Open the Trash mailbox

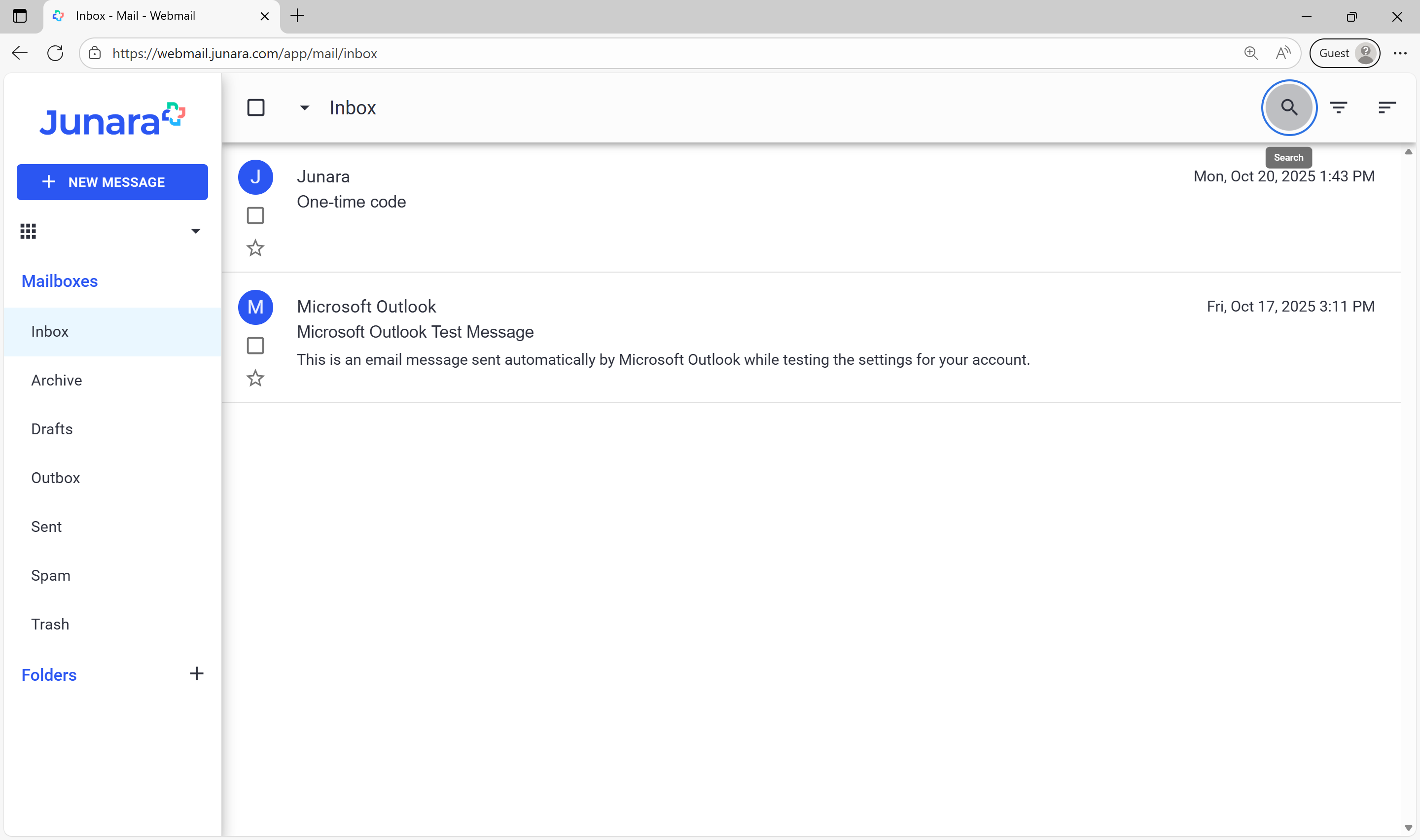[x=112, y=625]
